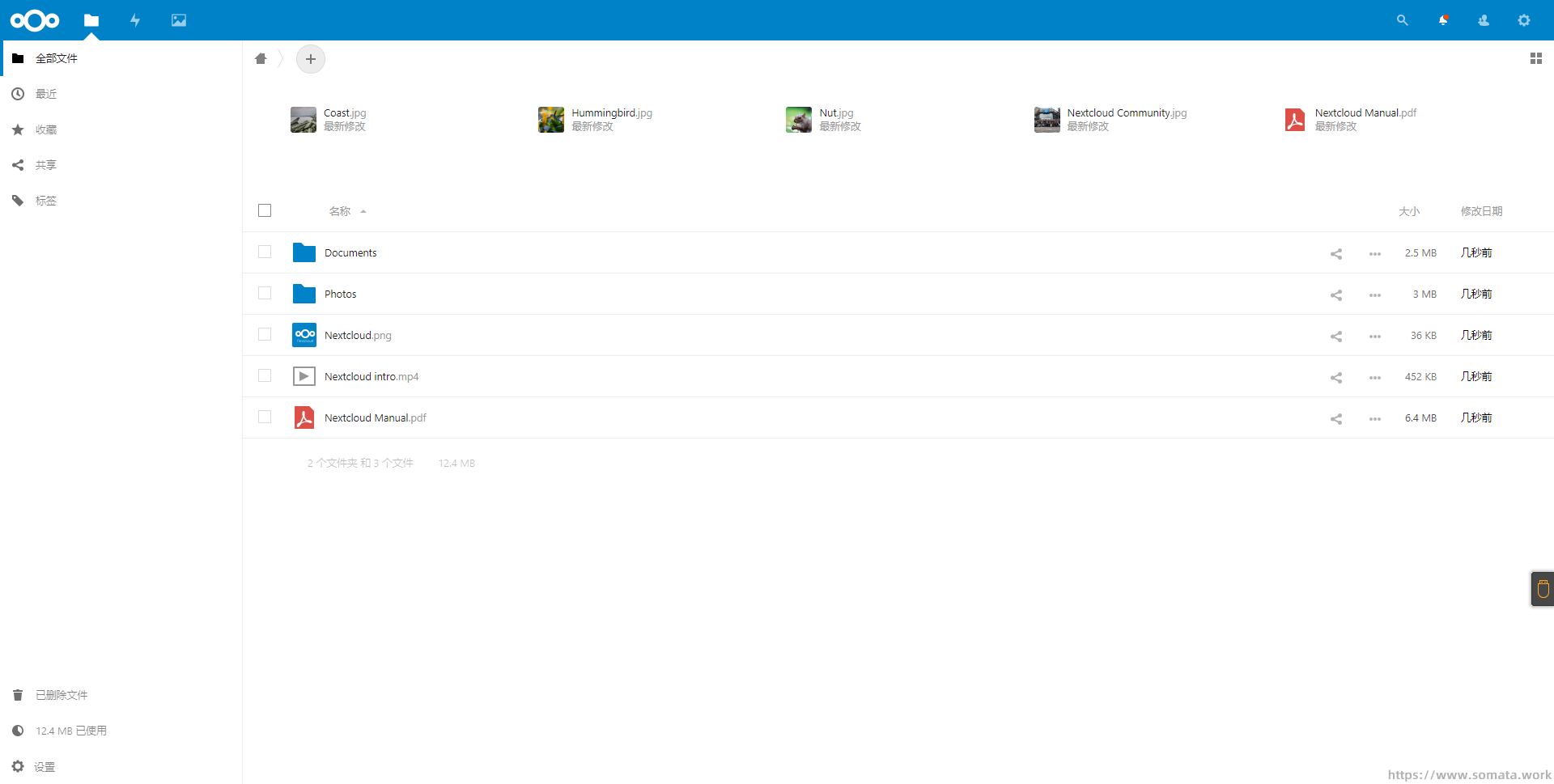Select 共享 in the sidebar
The width and height of the screenshot is (1554, 784).
click(121, 165)
